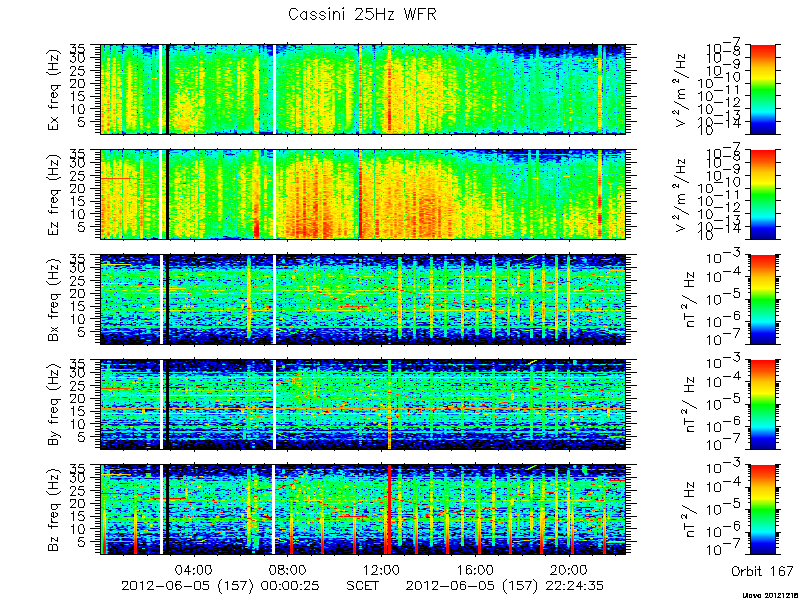800x600 pixels.
Task: Click the 'Cassini 25Hz WFR' plot title
Action: (x=362, y=15)
